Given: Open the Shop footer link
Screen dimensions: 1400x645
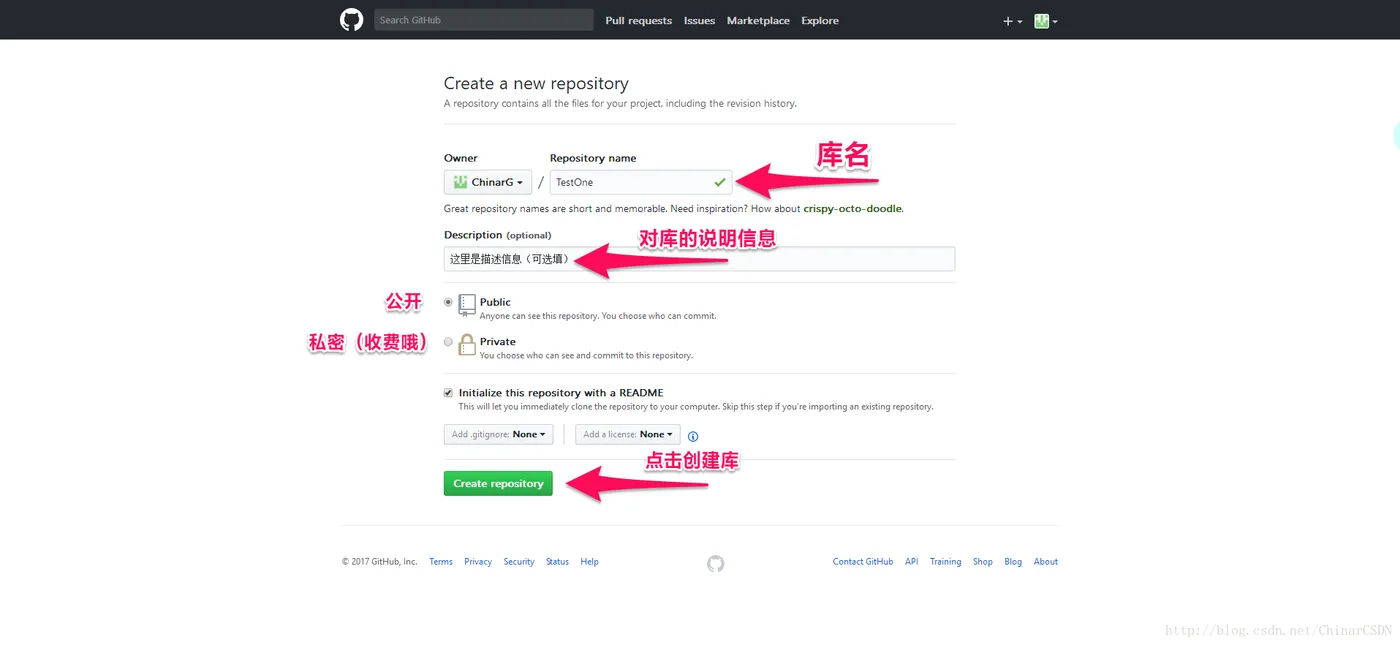Looking at the screenshot, I should pyautogui.click(x=983, y=562).
